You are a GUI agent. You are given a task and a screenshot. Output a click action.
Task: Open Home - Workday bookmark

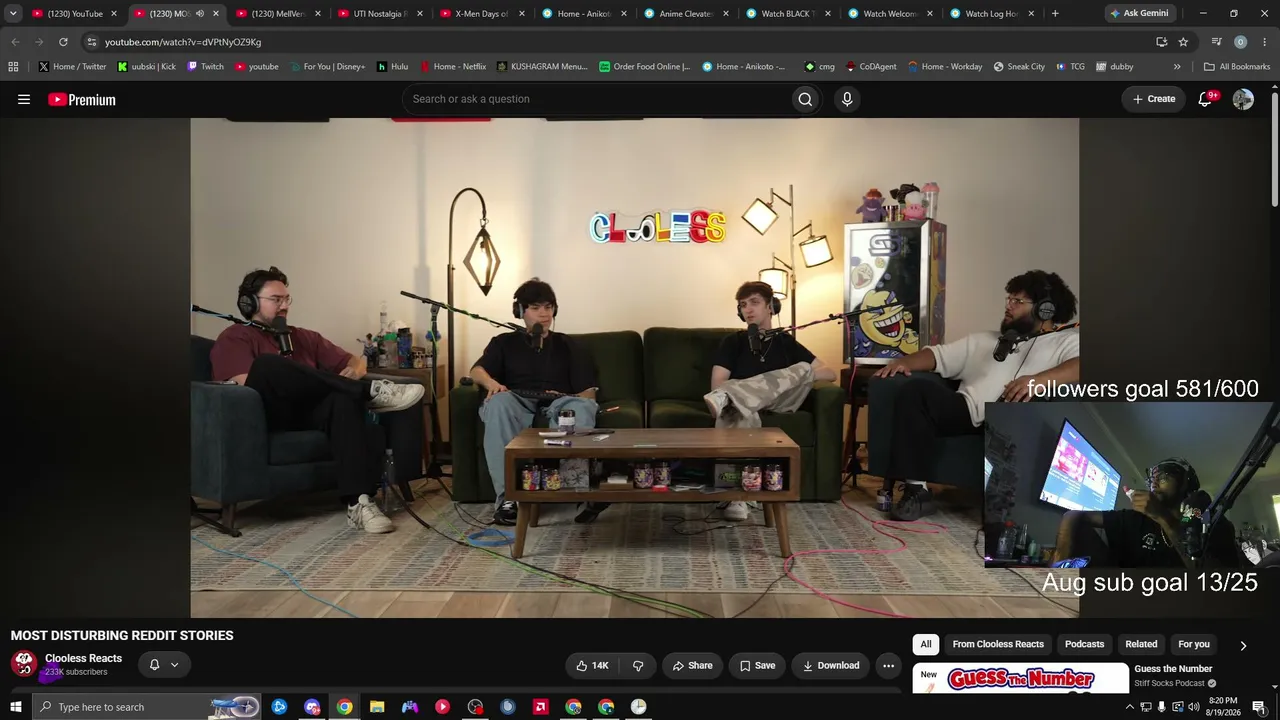coord(945,67)
